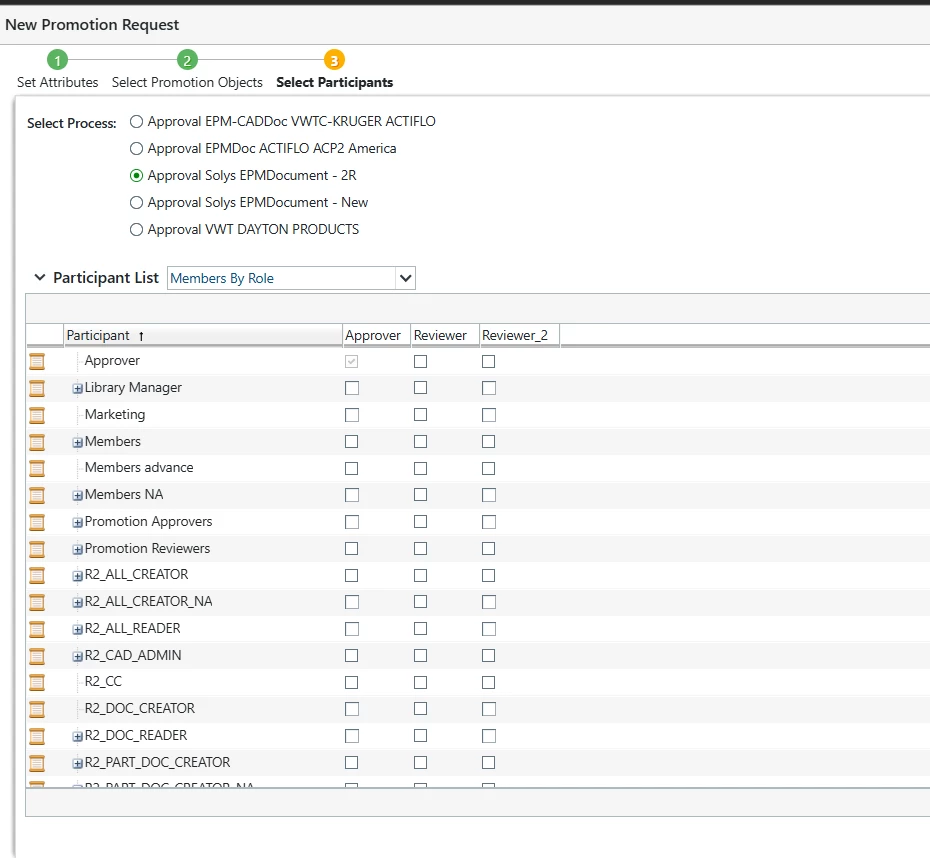Open the Select Promotion Objects step
This screenshot has height=858, width=930.
[x=187, y=82]
